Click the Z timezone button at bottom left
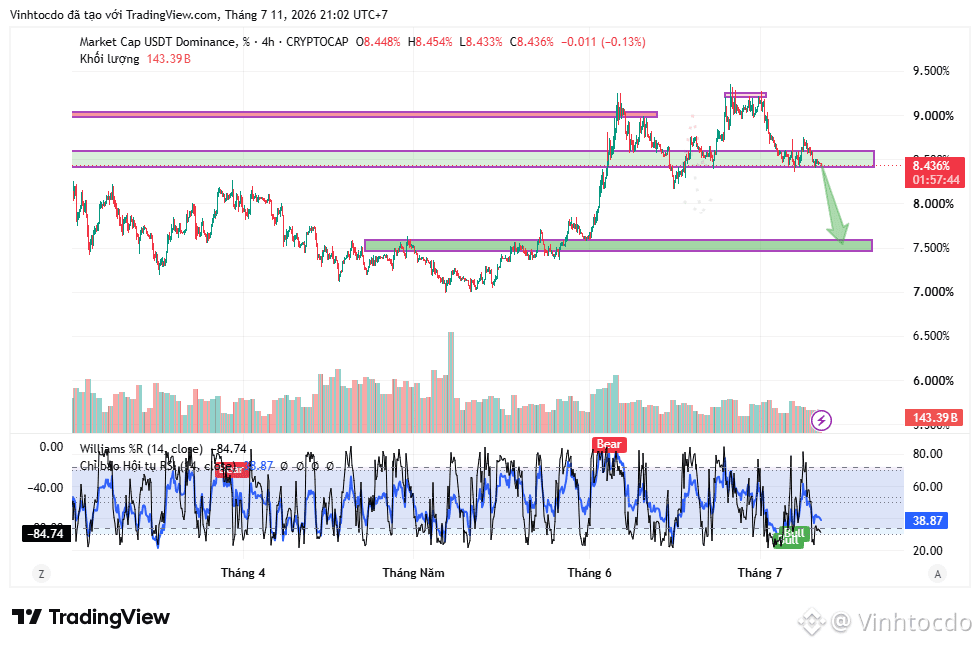The image size is (980, 647). (x=41, y=573)
